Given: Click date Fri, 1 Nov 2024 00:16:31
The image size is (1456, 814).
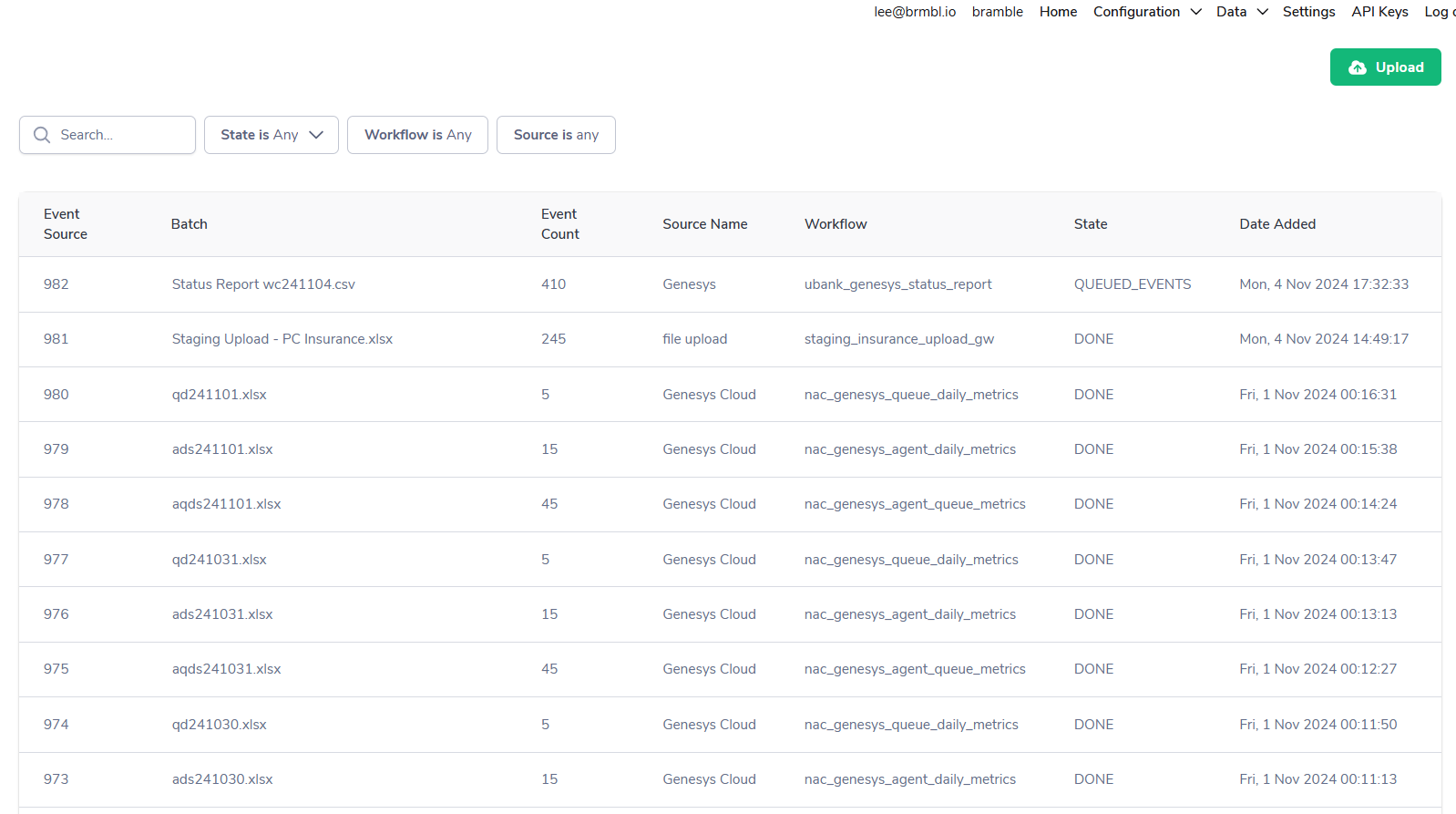Looking at the screenshot, I should click(x=1318, y=395).
